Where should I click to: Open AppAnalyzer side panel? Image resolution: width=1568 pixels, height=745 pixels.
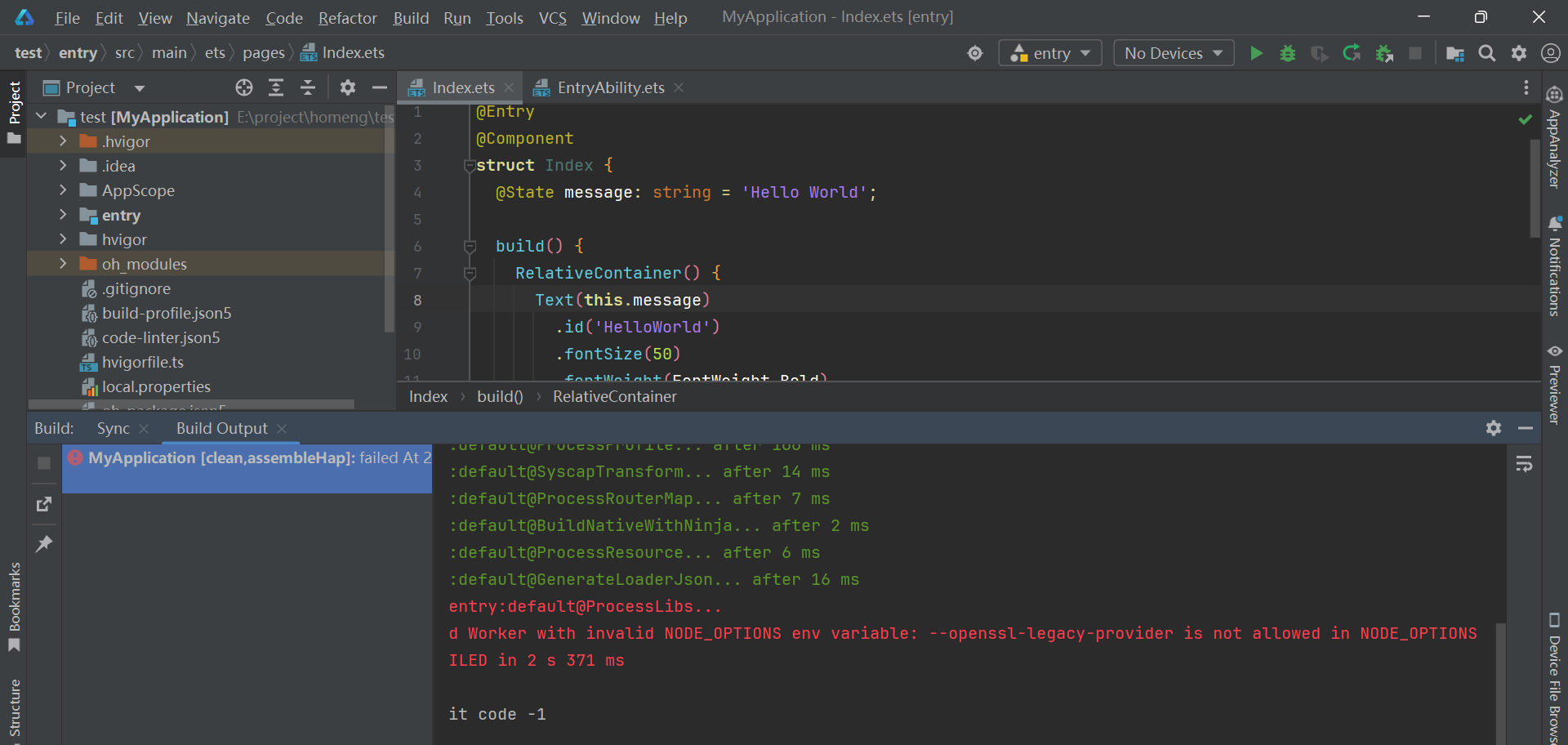click(1554, 137)
